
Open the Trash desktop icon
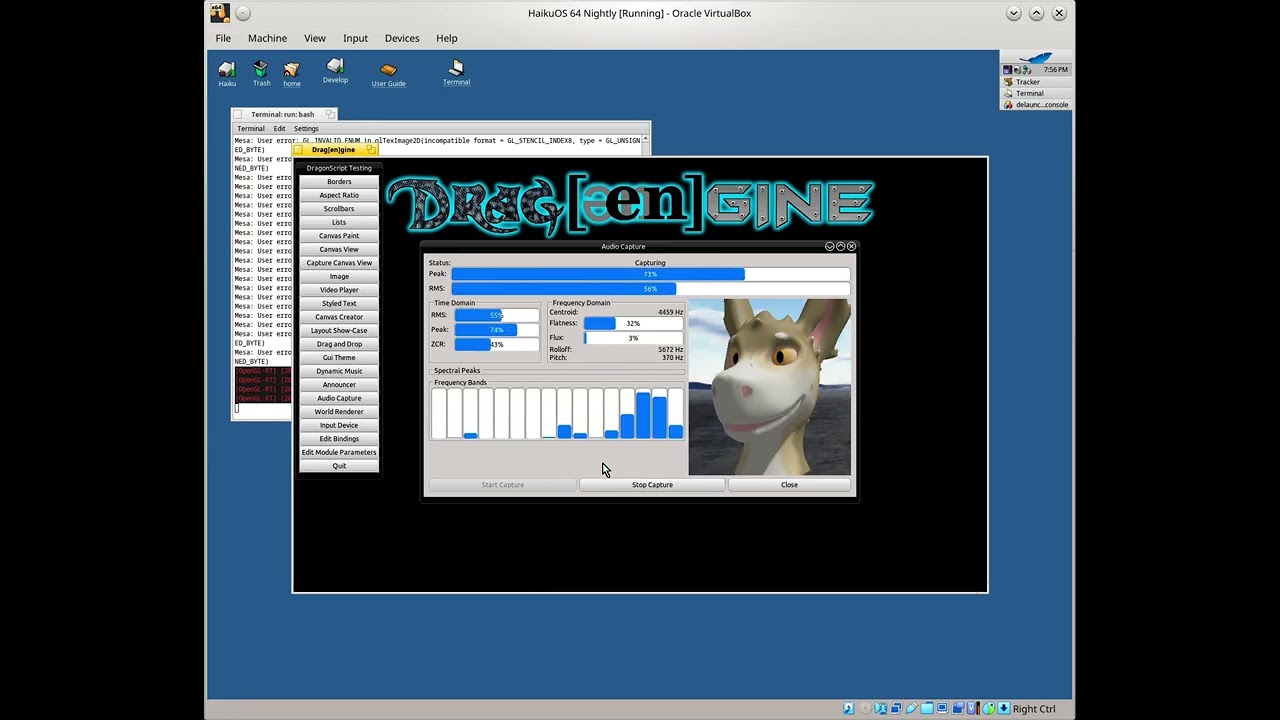[x=261, y=73]
